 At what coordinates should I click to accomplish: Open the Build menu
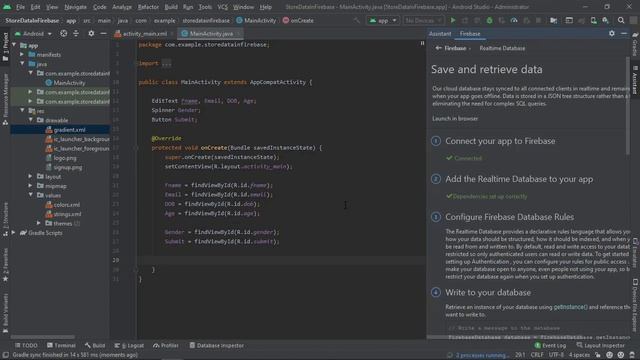point(171,7)
